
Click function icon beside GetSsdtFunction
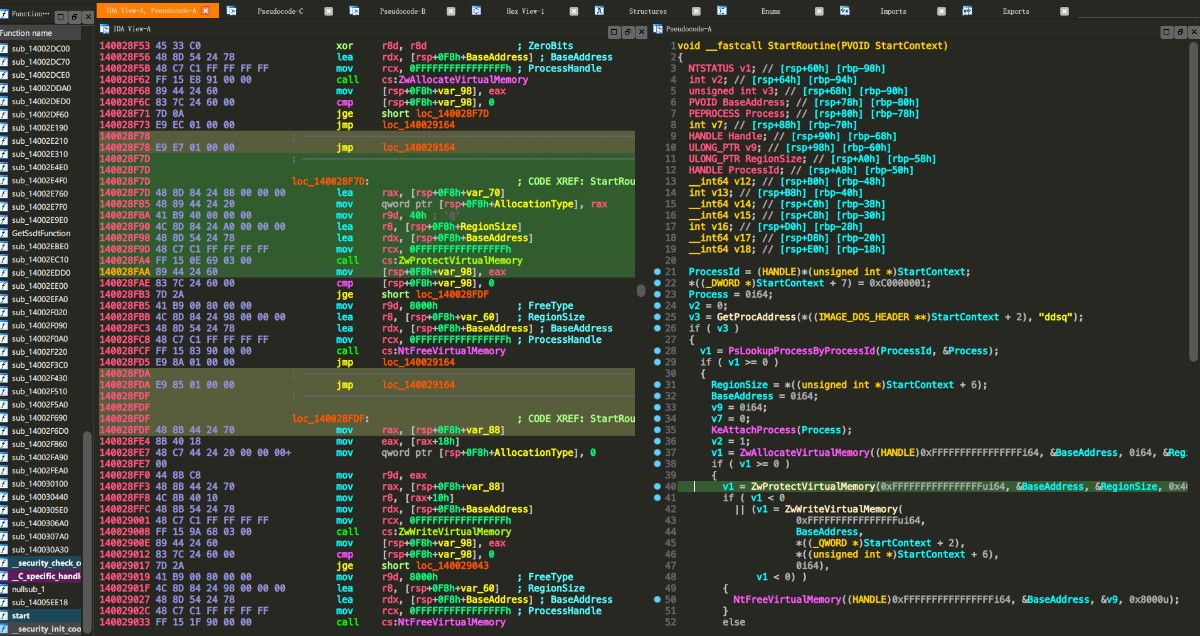(5, 233)
